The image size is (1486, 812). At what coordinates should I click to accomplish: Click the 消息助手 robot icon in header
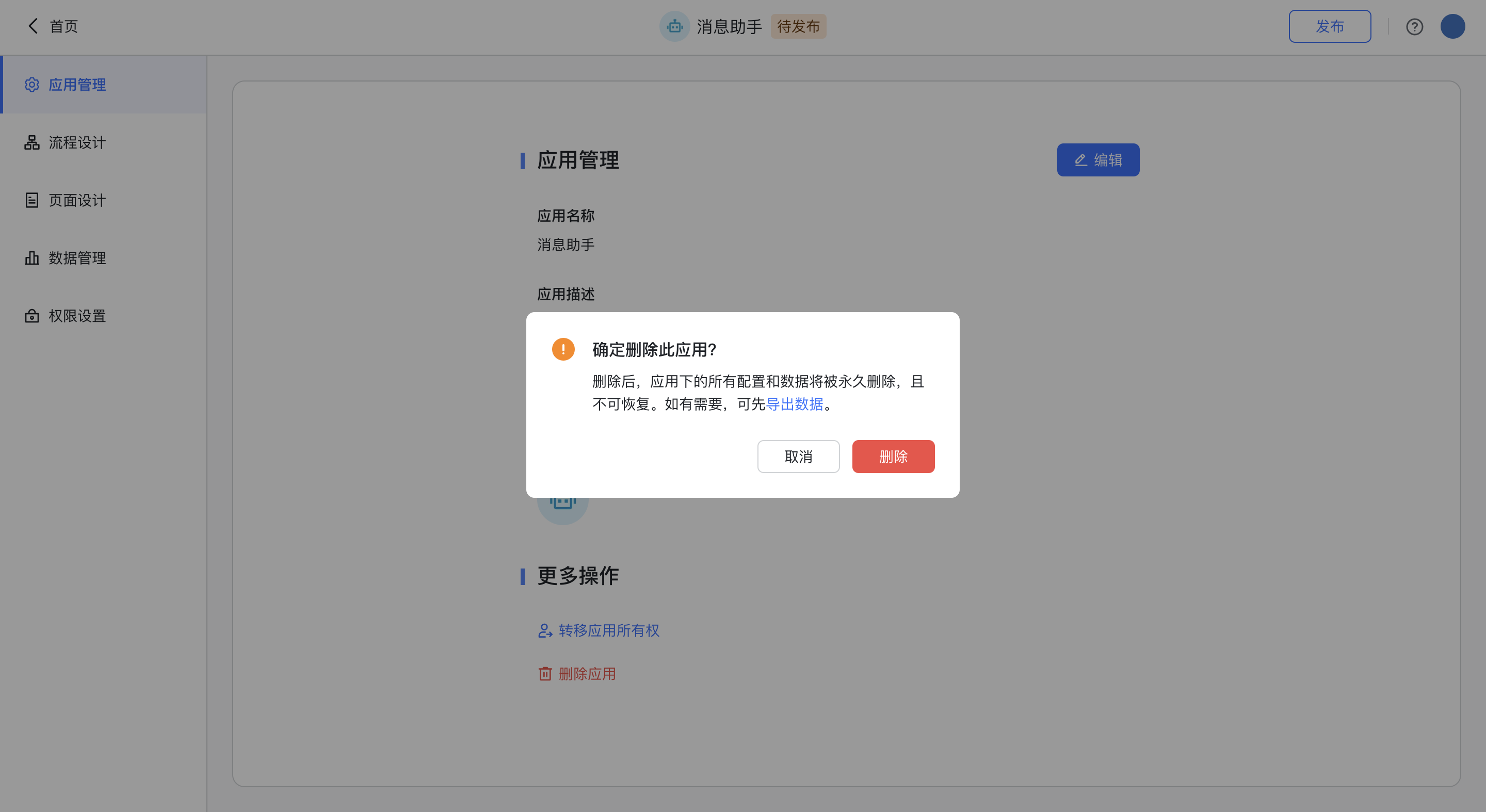(674, 26)
